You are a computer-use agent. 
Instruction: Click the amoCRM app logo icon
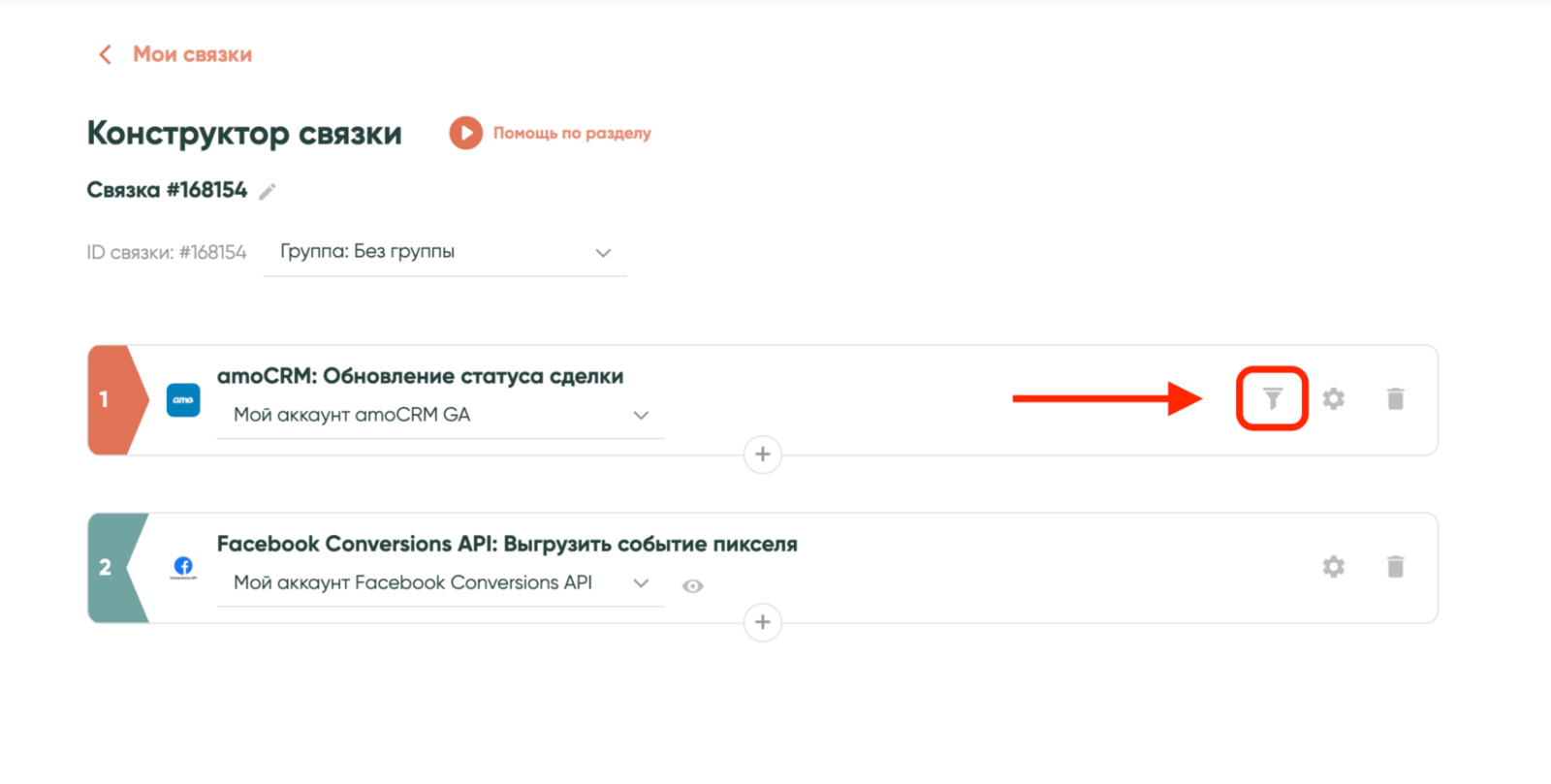[183, 399]
